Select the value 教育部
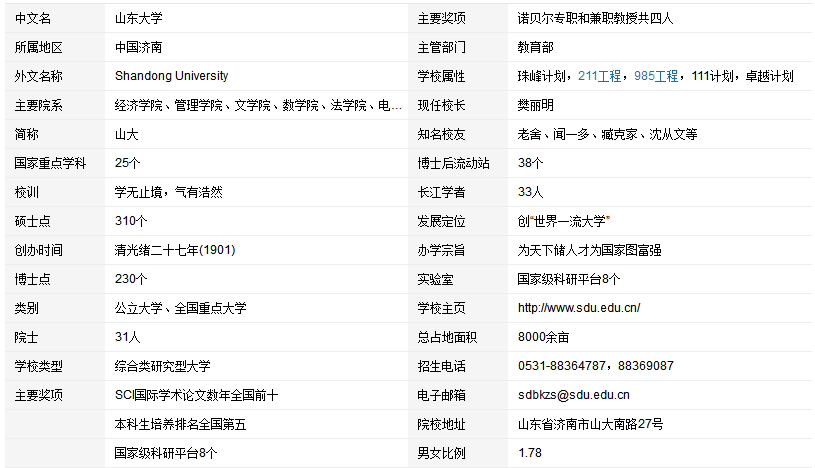815x468 pixels. coord(535,48)
